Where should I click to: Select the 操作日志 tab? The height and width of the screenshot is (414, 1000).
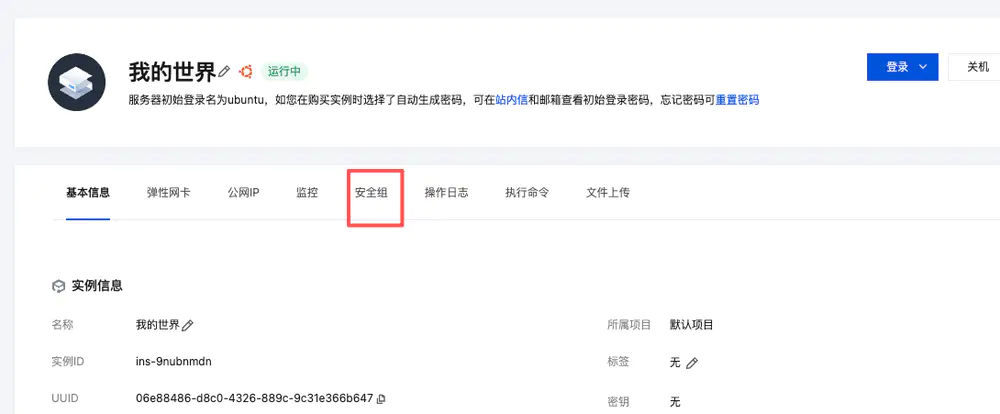[x=446, y=193]
